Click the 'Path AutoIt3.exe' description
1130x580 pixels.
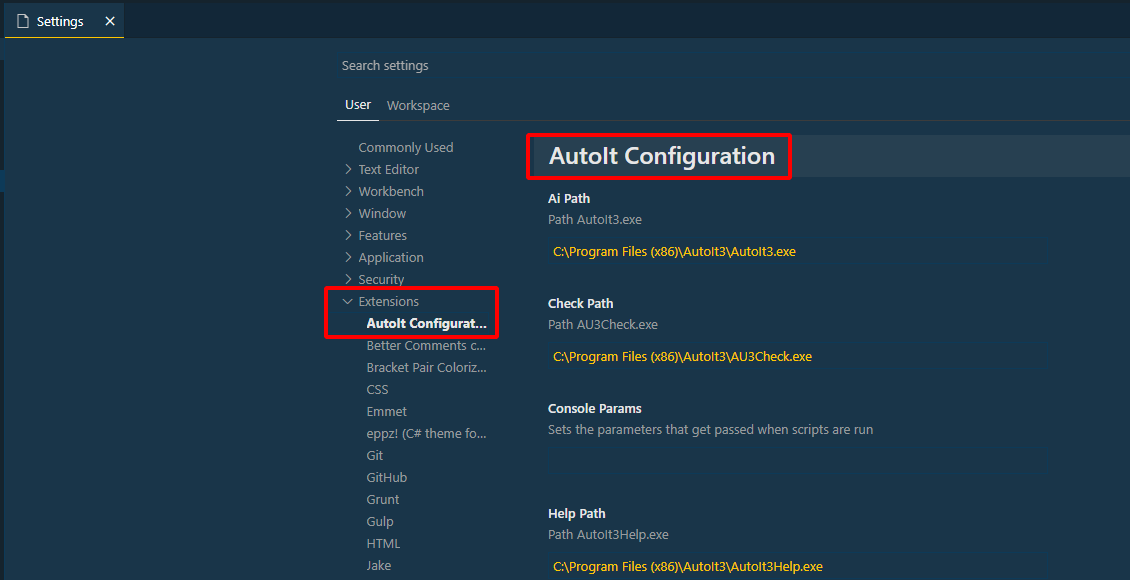point(595,219)
